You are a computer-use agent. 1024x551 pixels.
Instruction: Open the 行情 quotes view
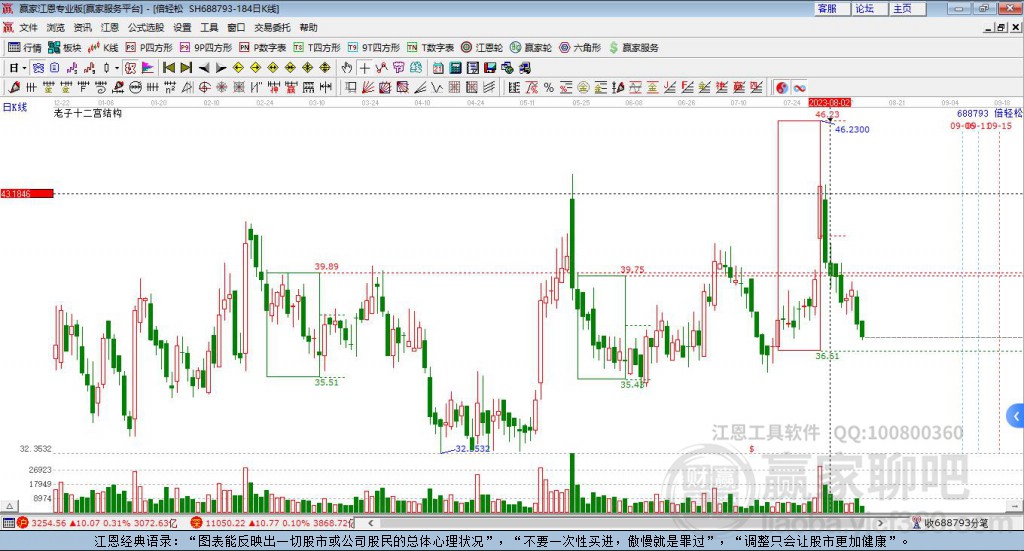[24, 48]
